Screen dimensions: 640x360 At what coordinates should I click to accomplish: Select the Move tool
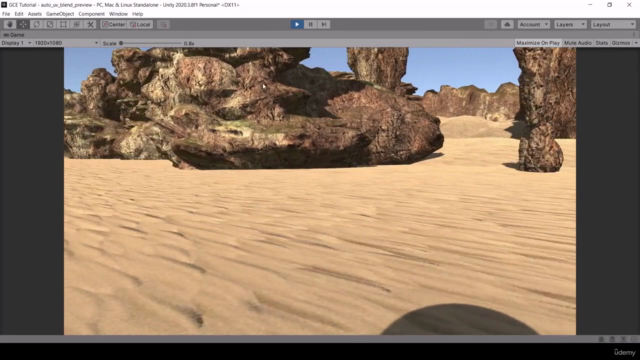tap(23, 24)
